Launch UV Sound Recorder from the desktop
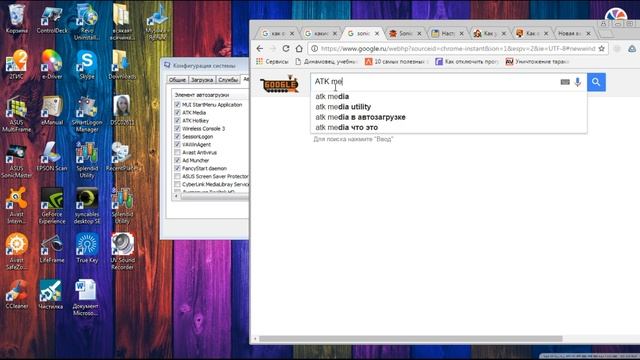 tap(122, 251)
